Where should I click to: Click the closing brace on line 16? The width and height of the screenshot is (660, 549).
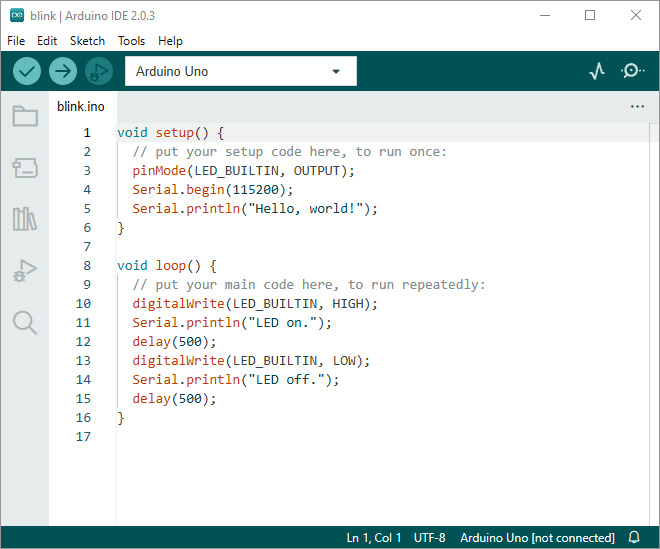(x=121, y=418)
